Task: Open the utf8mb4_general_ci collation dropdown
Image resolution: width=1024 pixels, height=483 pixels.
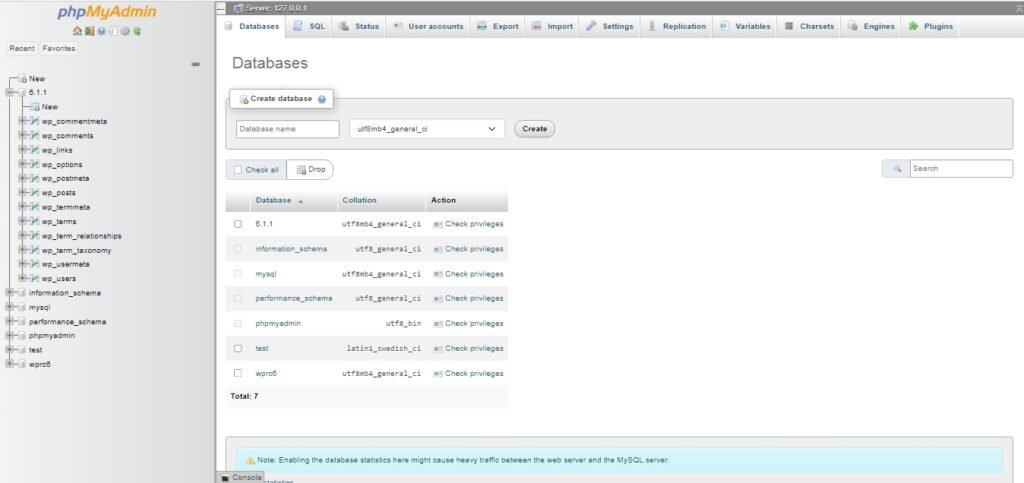Action: coord(427,129)
